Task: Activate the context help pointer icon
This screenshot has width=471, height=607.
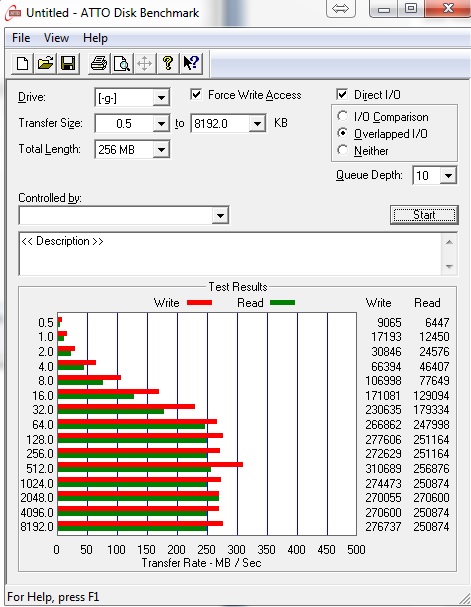Action: click(x=191, y=63)
